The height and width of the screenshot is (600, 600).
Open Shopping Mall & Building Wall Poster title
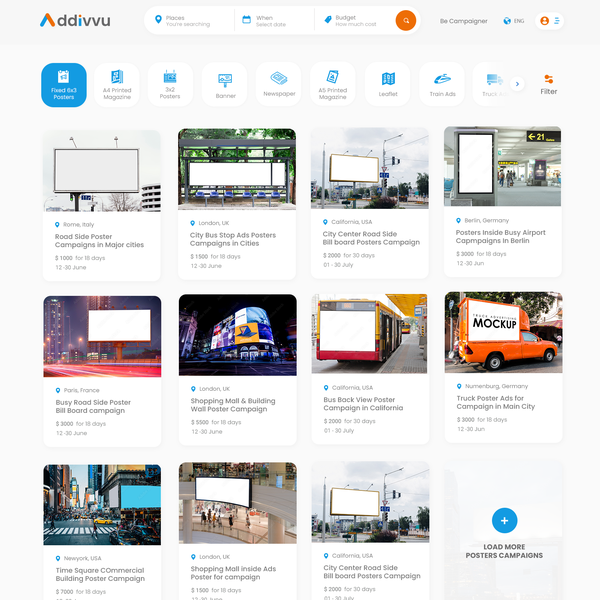pos(233,405)
